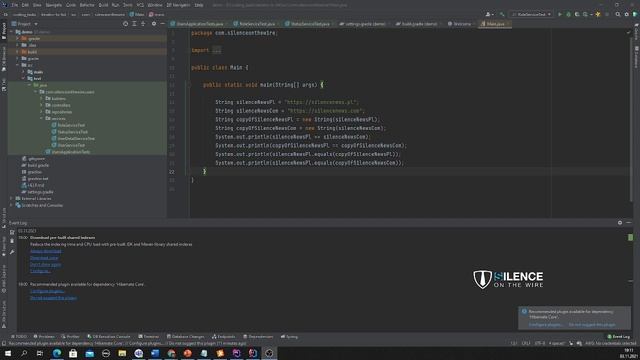Screen dimensions: 640x360
Task: Click the Build project hammer icon
Action: (x=502, y=14)
